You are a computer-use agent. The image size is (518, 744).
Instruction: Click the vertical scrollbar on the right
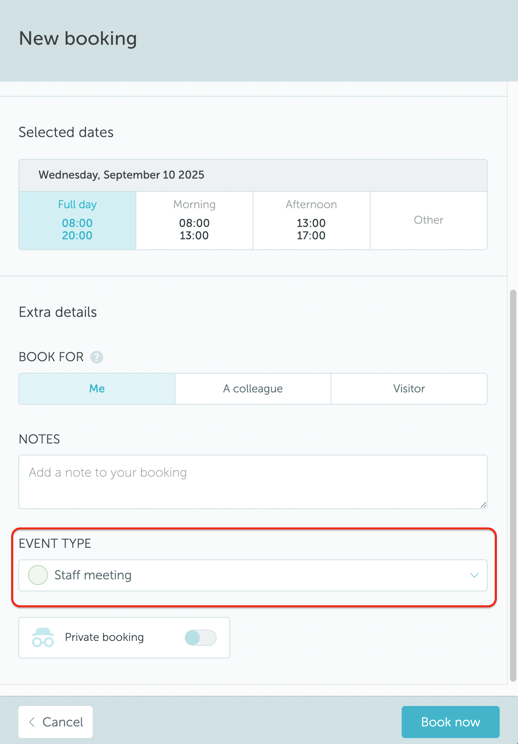(x=513, y=485)
